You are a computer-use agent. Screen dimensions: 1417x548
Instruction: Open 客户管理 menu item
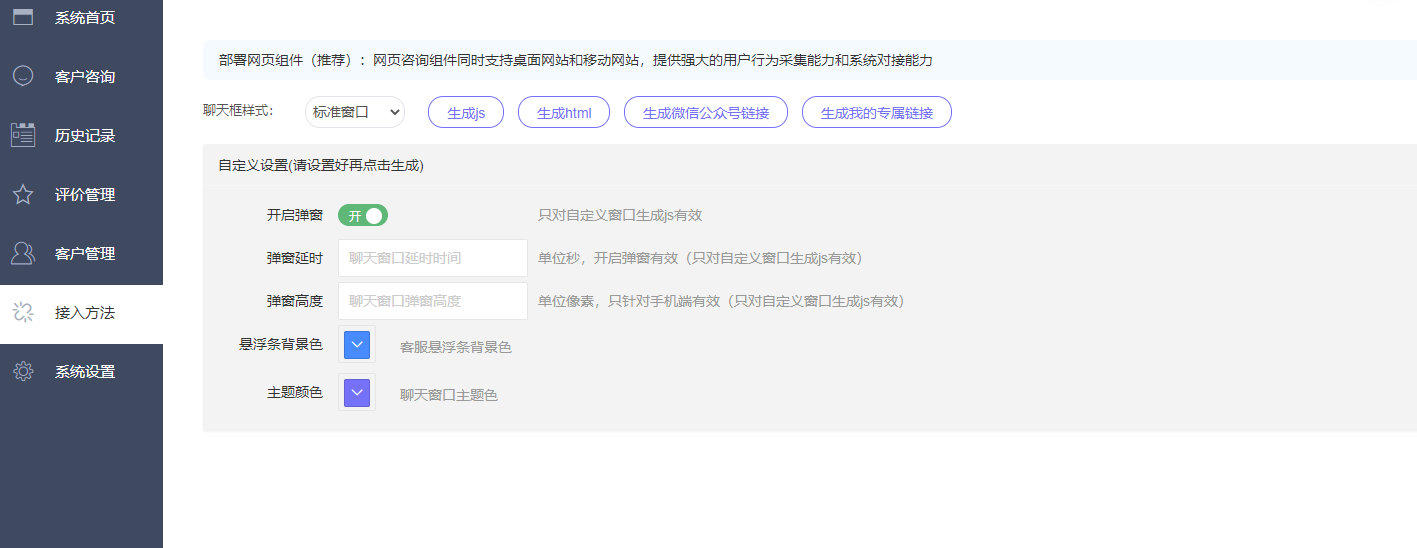81,253
